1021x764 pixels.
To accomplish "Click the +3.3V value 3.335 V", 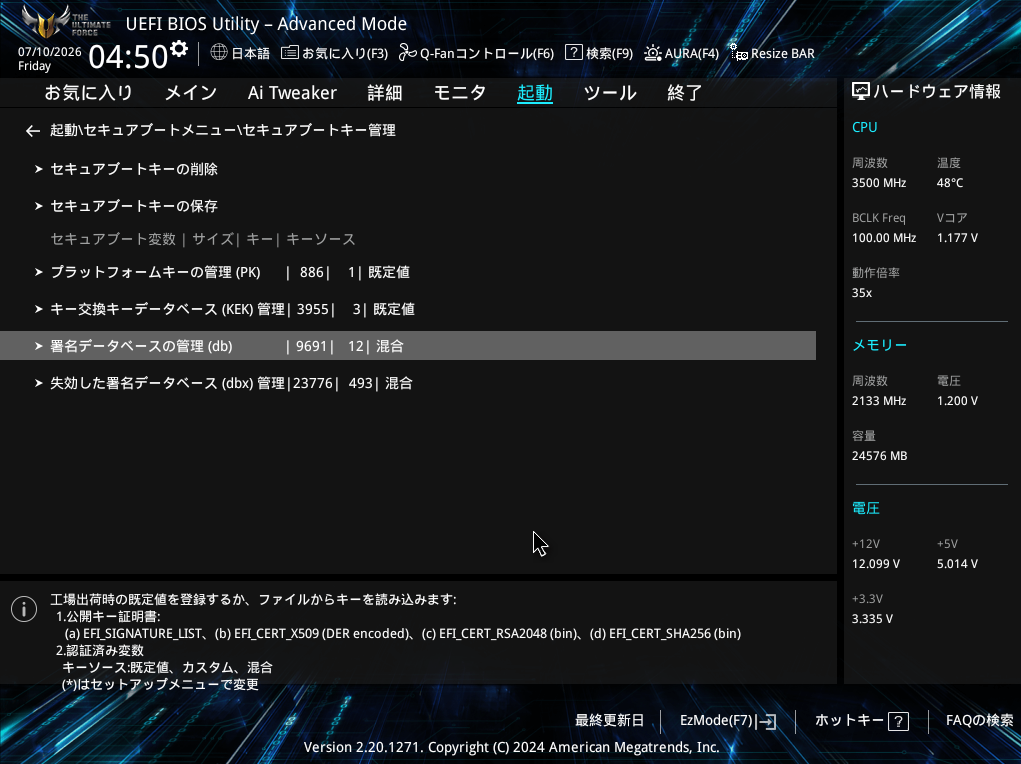I will coord(873,619).
